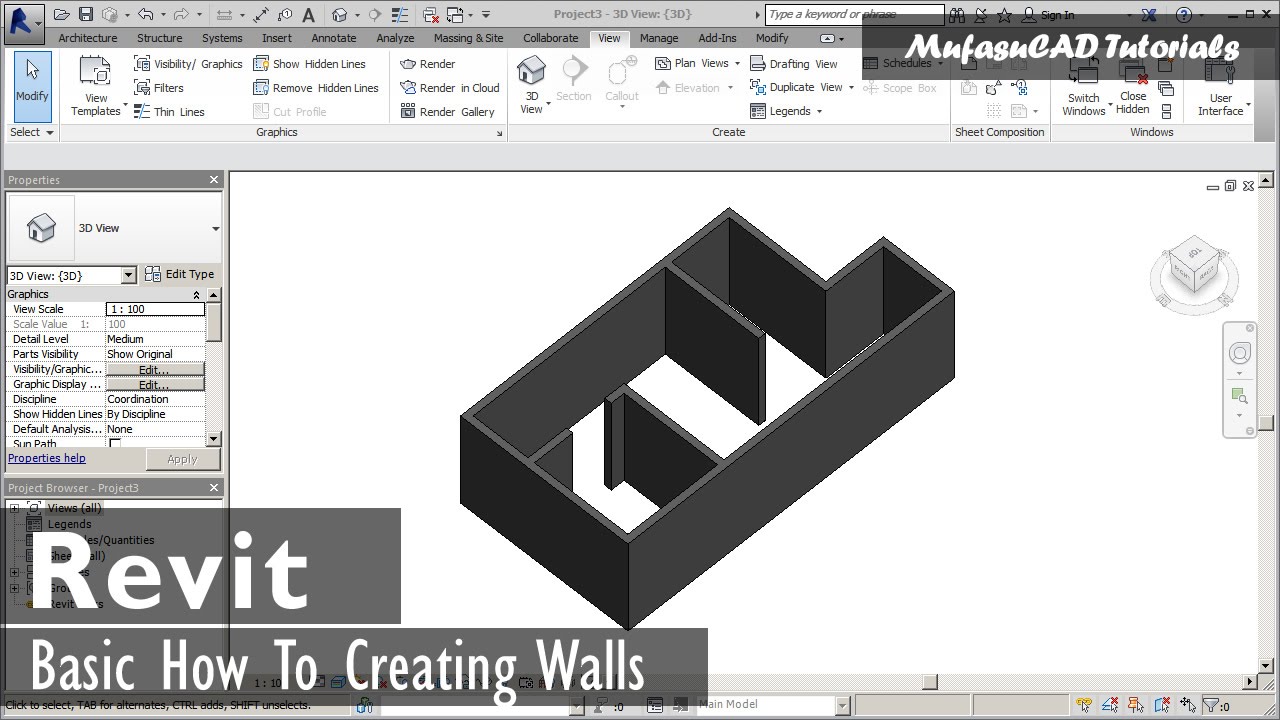Expand the Select panel dropdown
1280x720 pixels.
(31, 132)
